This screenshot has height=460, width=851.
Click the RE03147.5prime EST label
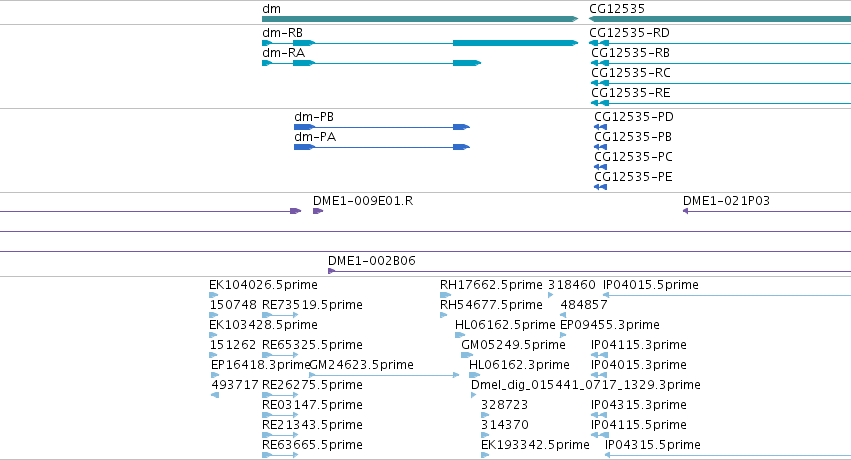(312, 406)
